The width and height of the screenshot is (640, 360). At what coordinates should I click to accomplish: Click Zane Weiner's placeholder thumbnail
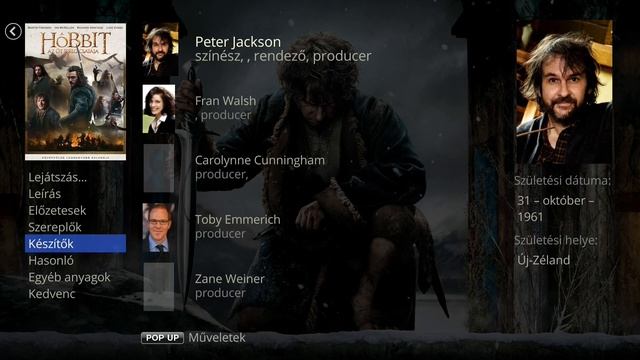pos(159,287)
